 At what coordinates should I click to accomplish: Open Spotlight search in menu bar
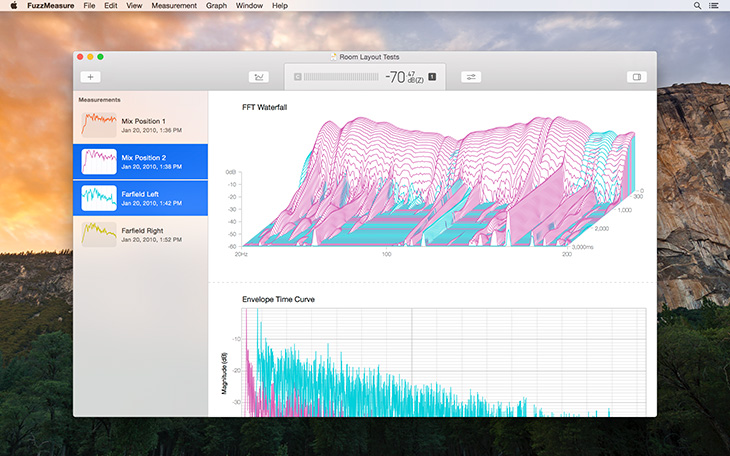[x=697, y=6]
